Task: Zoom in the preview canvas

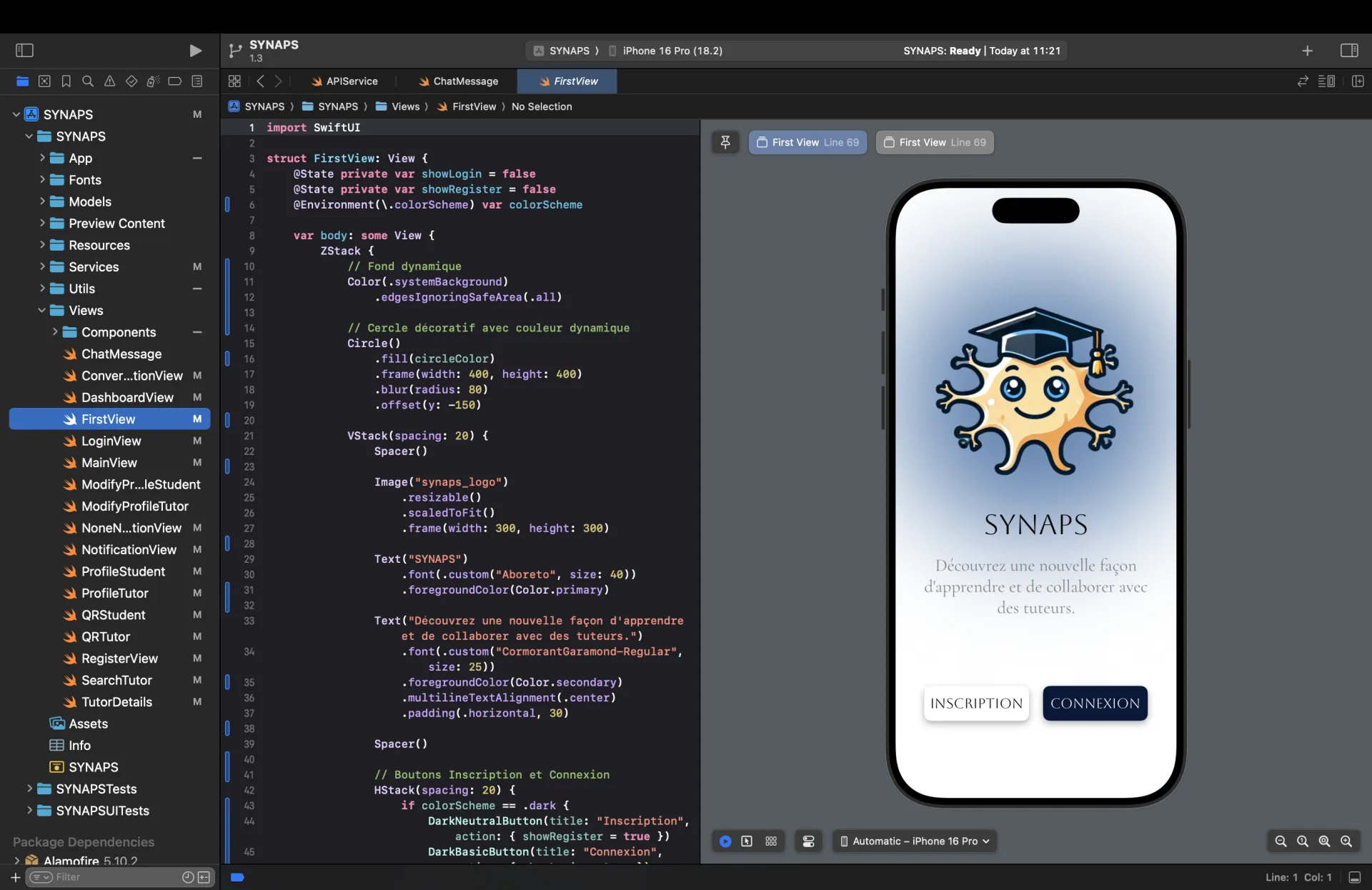Action: coord(1346,841)
